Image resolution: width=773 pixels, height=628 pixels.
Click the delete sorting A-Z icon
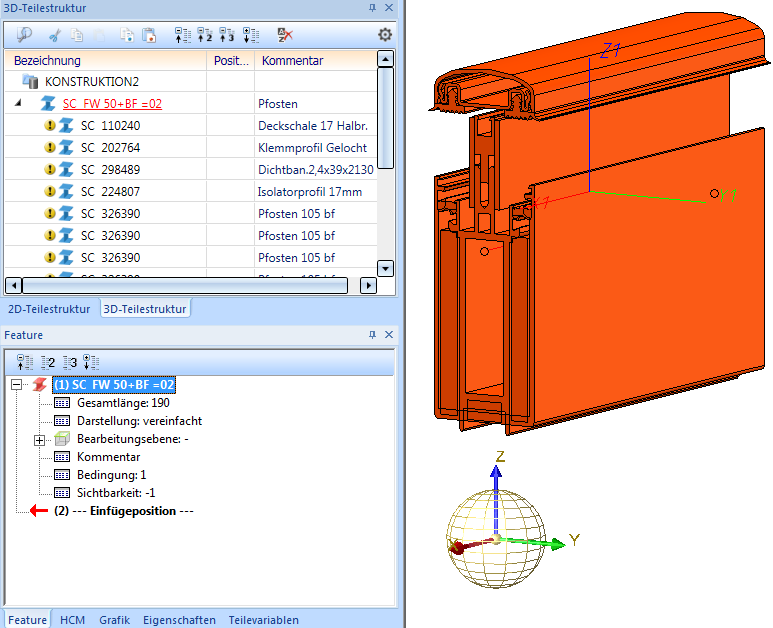coord(286,34)
